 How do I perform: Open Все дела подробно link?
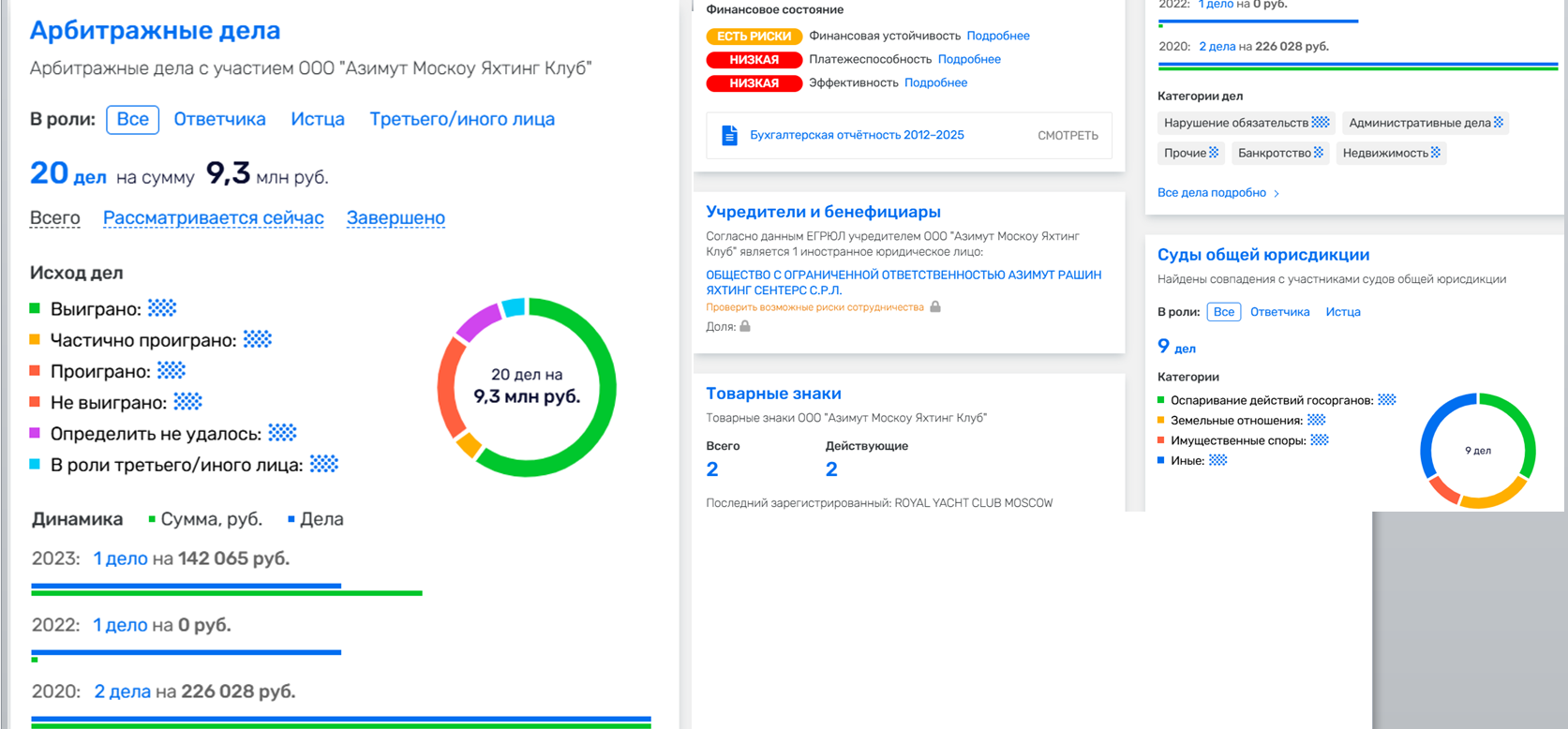[x=1212, y=193]
